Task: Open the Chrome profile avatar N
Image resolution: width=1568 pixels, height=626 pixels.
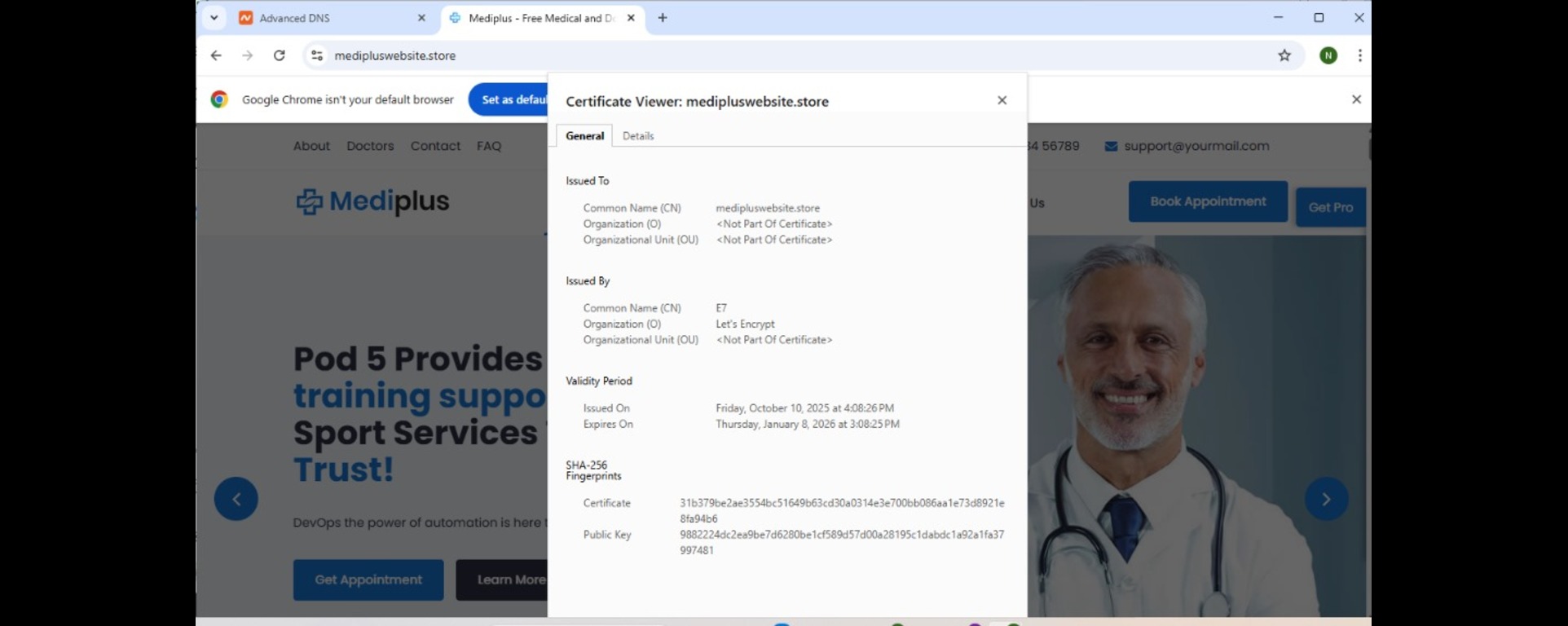Action: tap(1328, 55)
